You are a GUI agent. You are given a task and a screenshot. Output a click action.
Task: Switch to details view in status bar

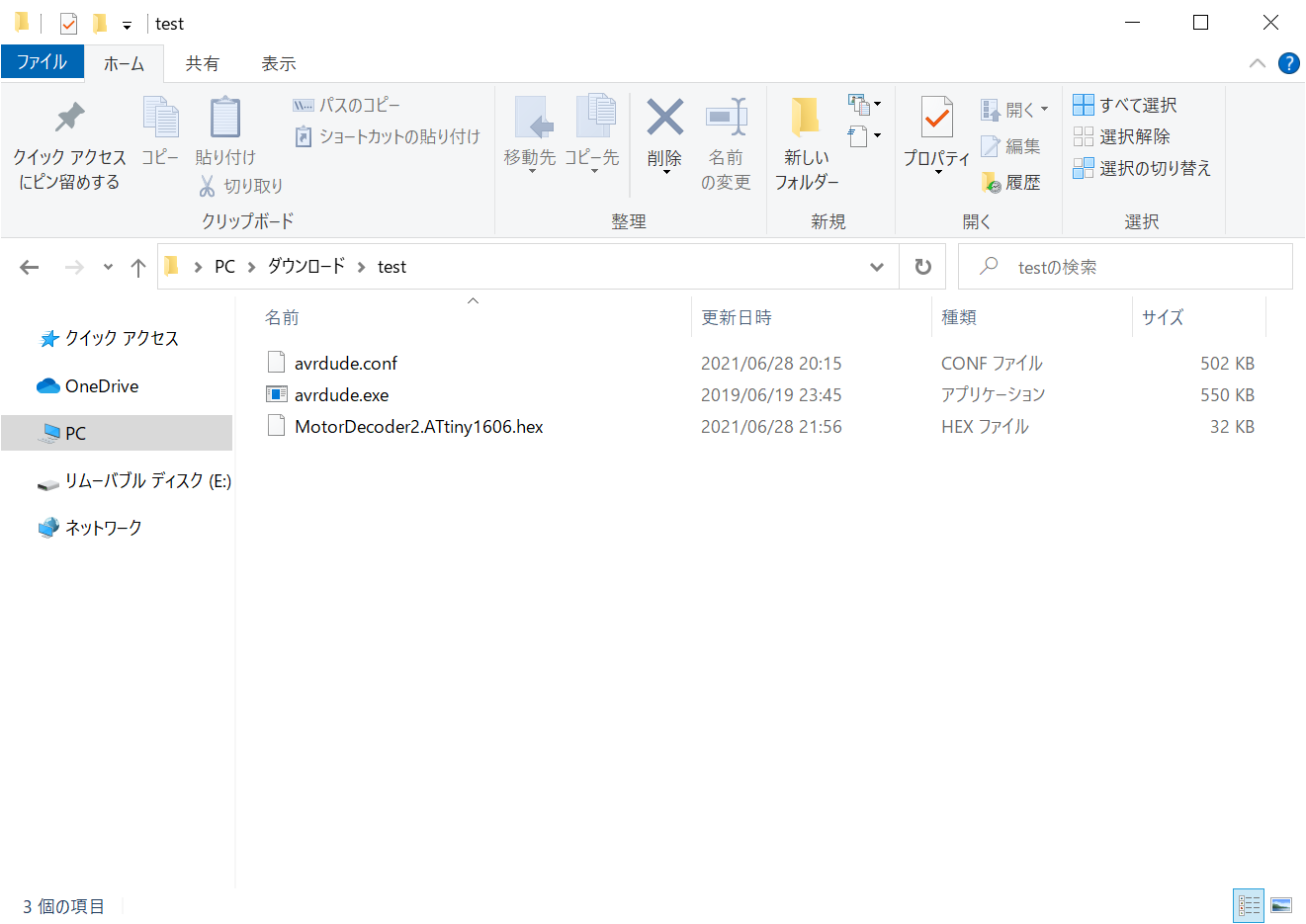[x=1249, y=905]
